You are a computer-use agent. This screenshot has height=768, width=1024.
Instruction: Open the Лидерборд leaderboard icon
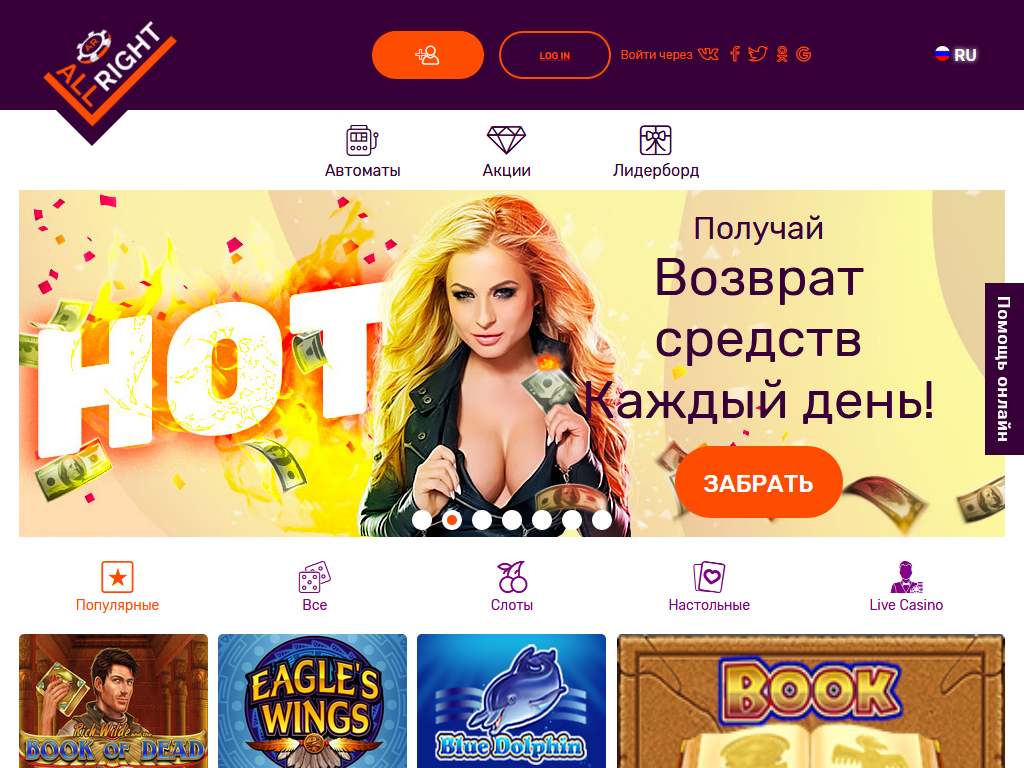pyautogui.click(x=655, y=140)
